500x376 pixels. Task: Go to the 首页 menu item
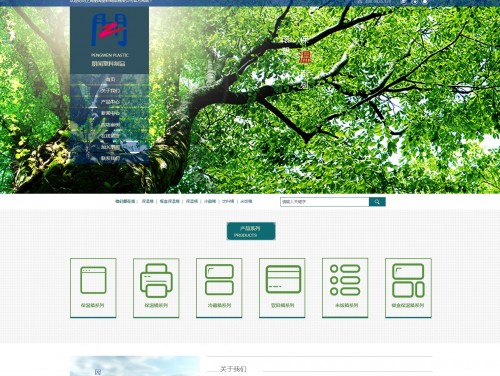point(110,79)
